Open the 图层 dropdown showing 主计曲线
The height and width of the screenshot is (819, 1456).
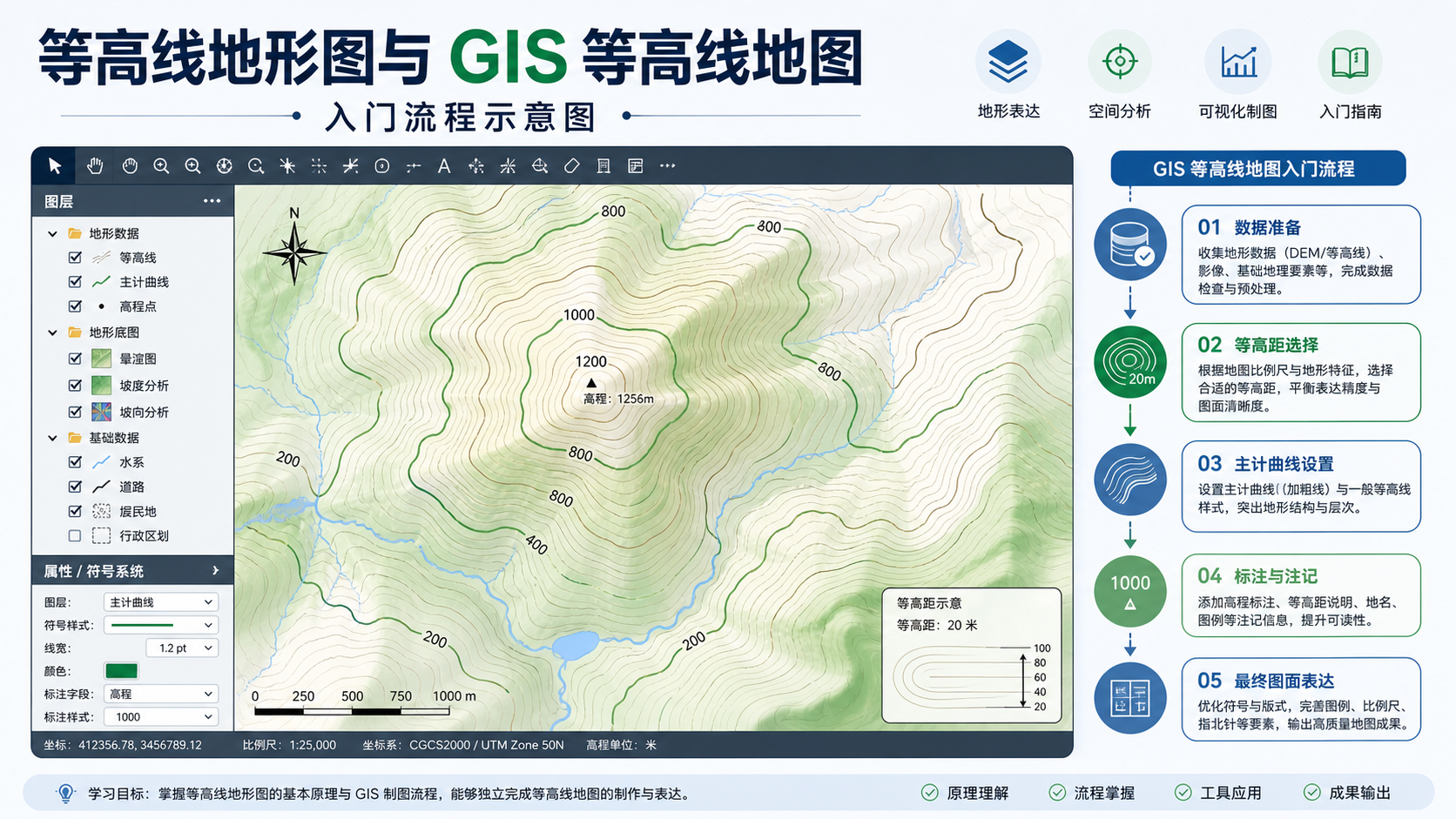coord(161,602)
